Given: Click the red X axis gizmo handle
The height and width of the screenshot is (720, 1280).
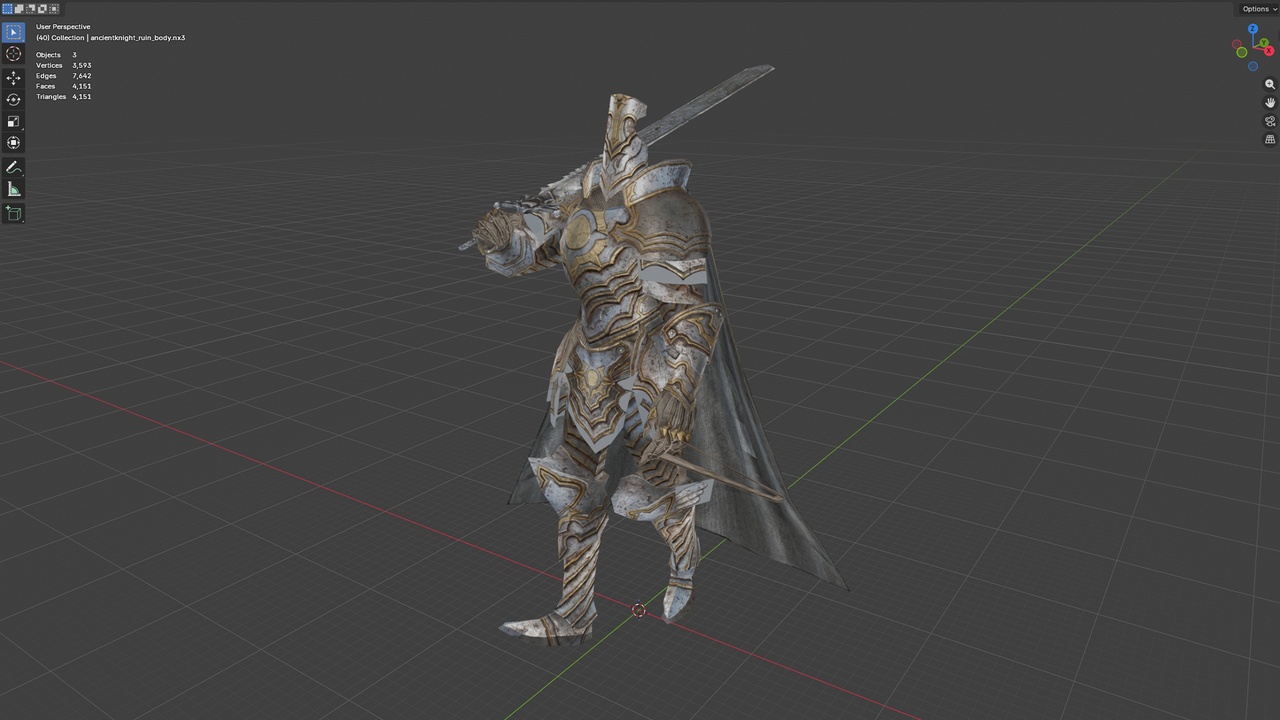Looking at the screenshot, I should tap(1269, 51).
